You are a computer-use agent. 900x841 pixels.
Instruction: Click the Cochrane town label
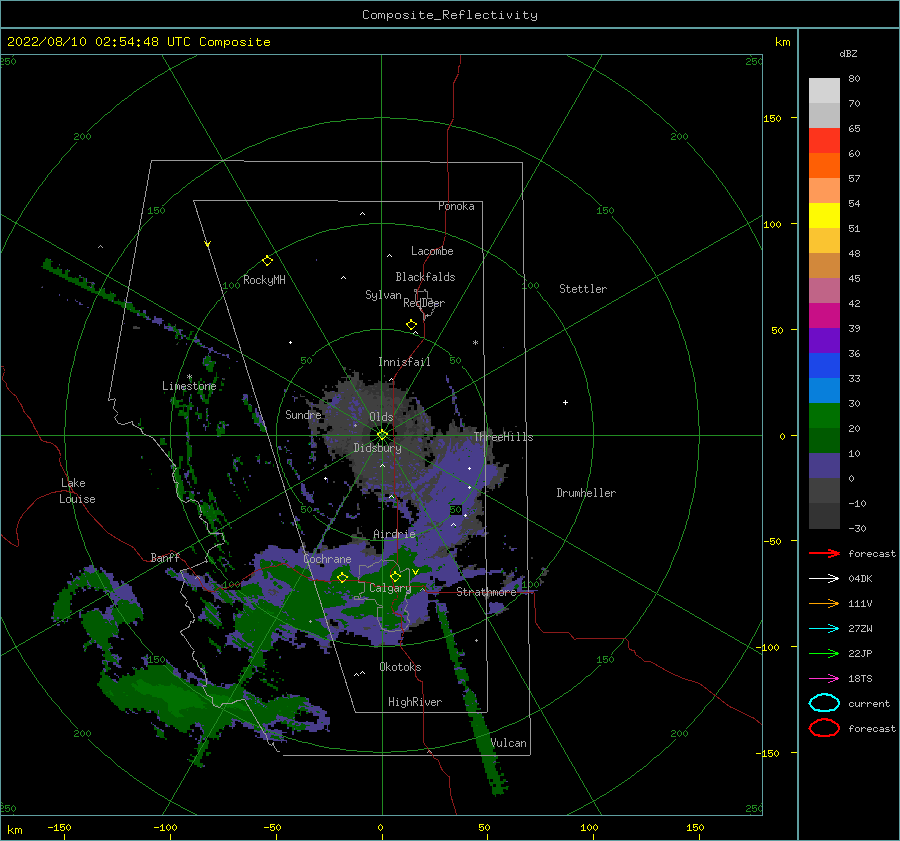(327, 559)
